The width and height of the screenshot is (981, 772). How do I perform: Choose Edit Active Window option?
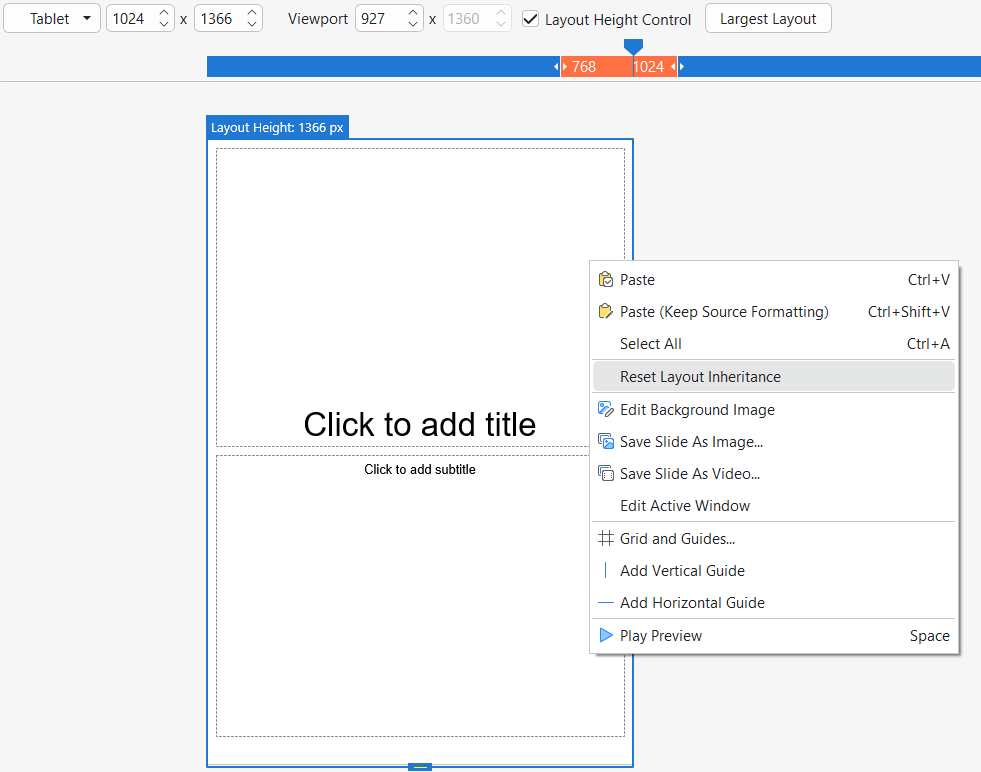pyautogui.click(x=685, y=506)
